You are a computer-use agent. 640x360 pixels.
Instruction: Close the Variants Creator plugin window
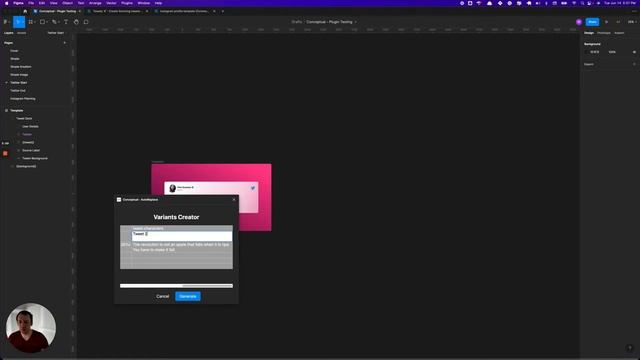point(234,200)
